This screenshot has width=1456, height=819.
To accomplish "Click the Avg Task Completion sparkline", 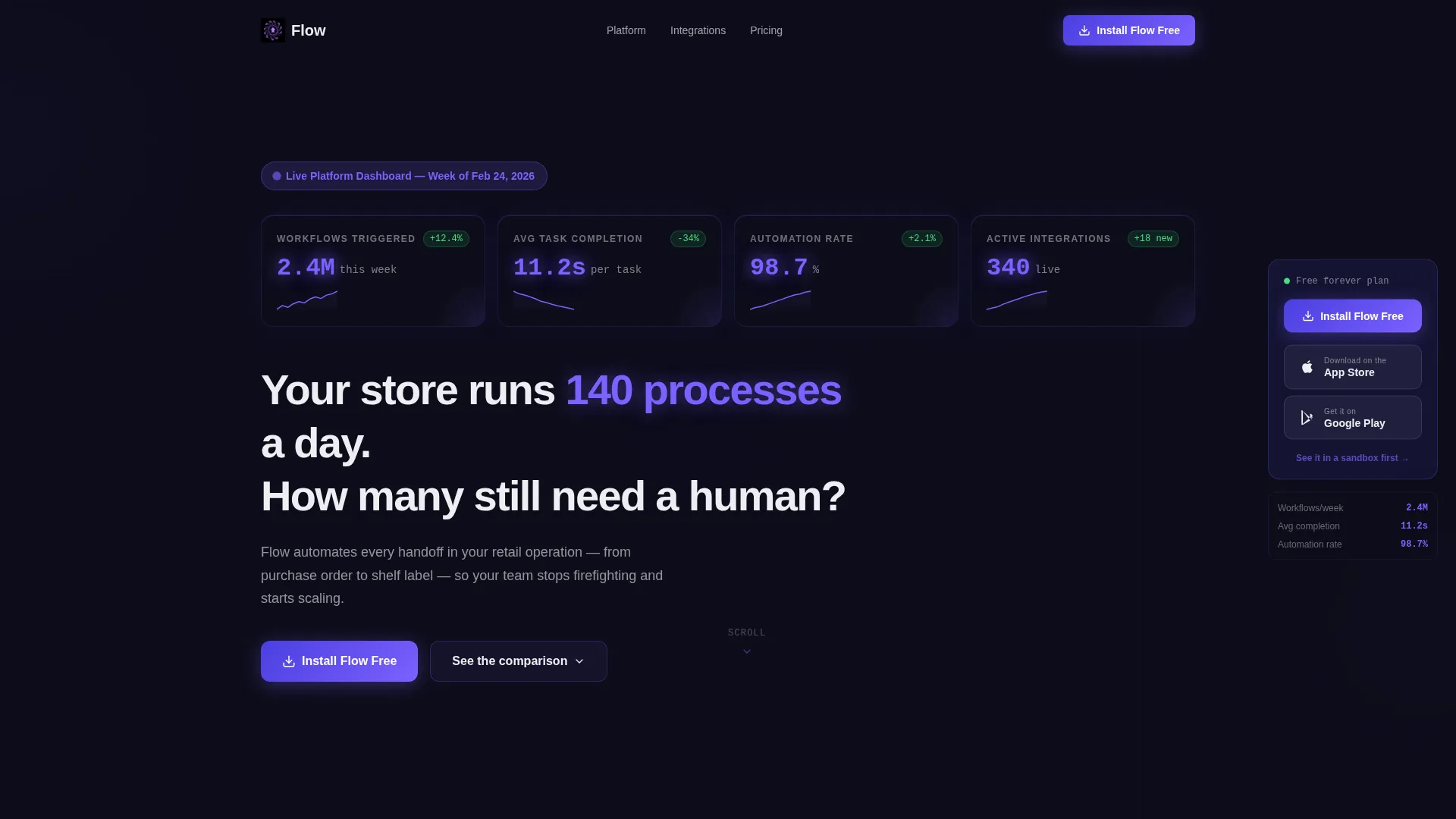I will coord(544,300).
